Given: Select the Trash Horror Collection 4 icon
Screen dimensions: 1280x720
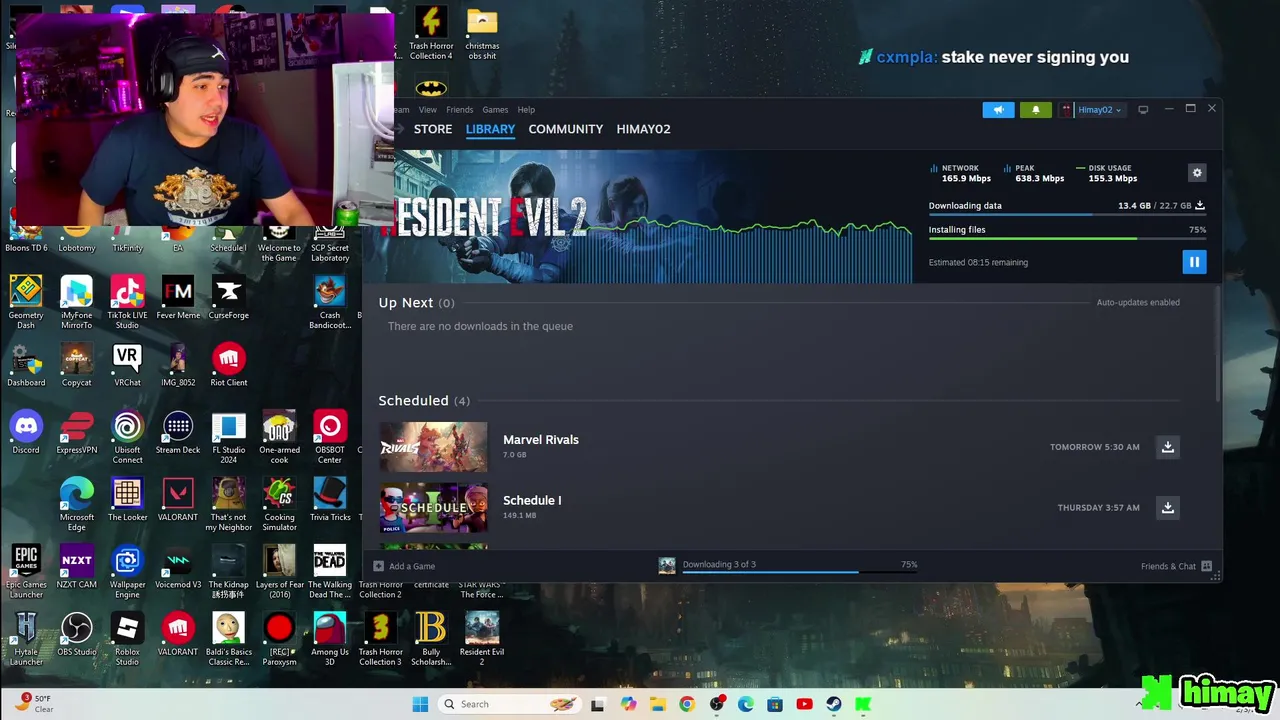Looking at the screenshot, I should [x=431, y=34].
